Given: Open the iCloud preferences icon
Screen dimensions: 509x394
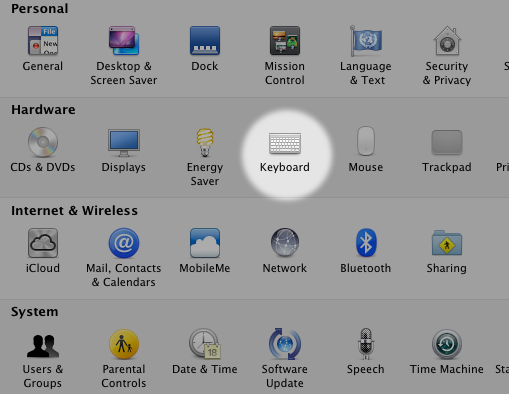Looking at the screenshot, I should (43, 243).
